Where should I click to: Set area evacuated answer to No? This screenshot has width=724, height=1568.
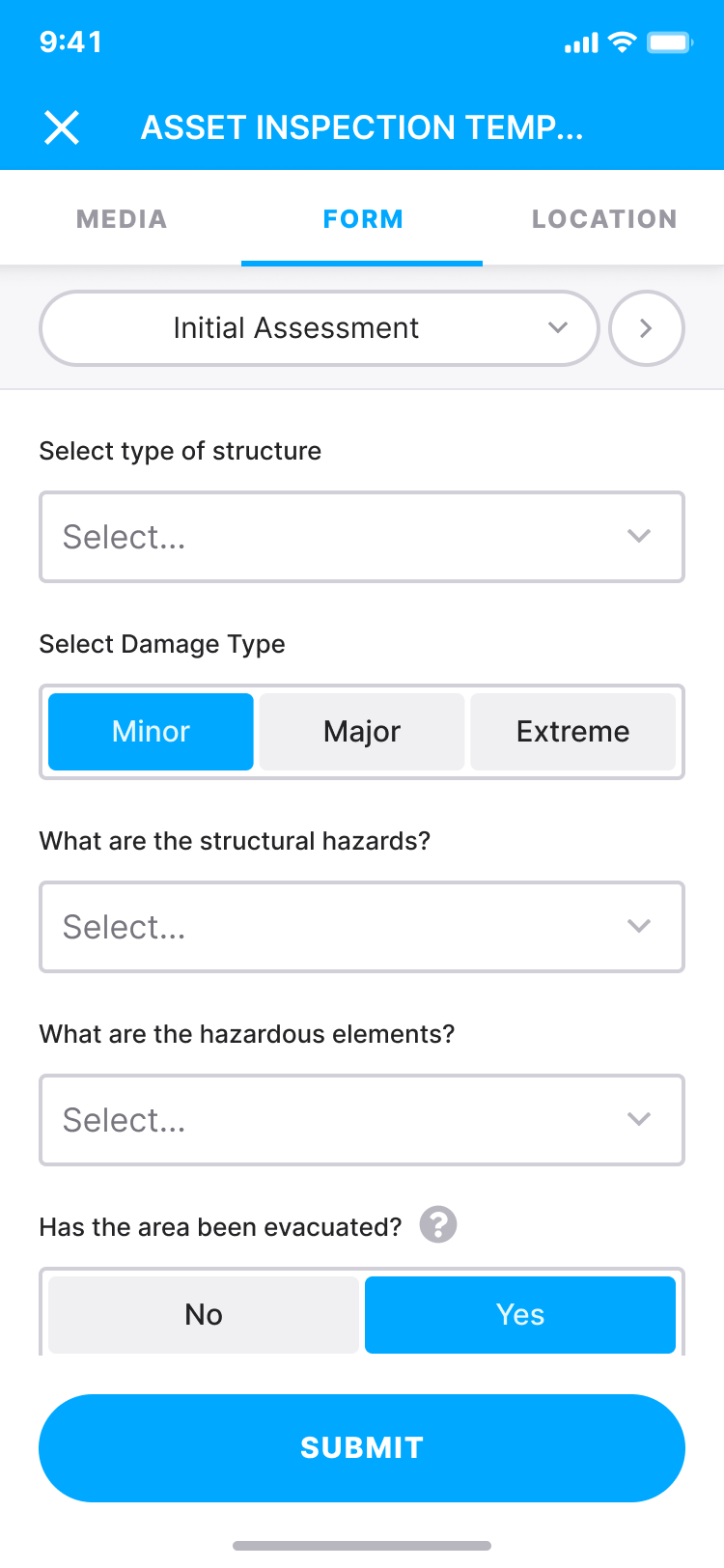(203, 1314)
